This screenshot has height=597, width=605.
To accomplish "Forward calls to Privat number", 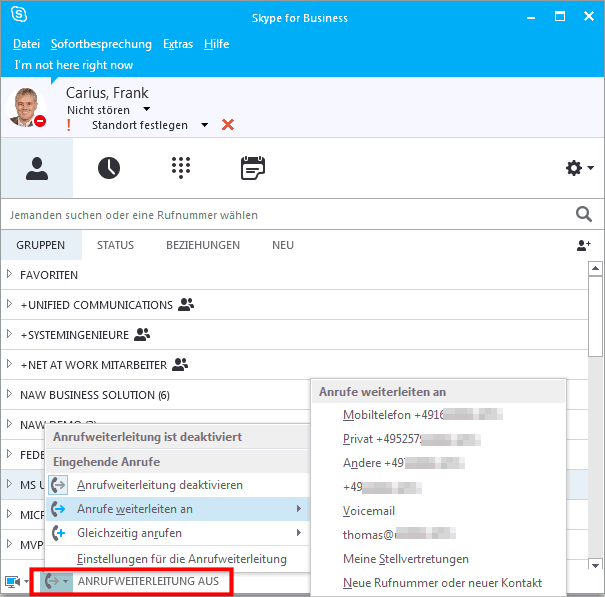I will 438,439.
